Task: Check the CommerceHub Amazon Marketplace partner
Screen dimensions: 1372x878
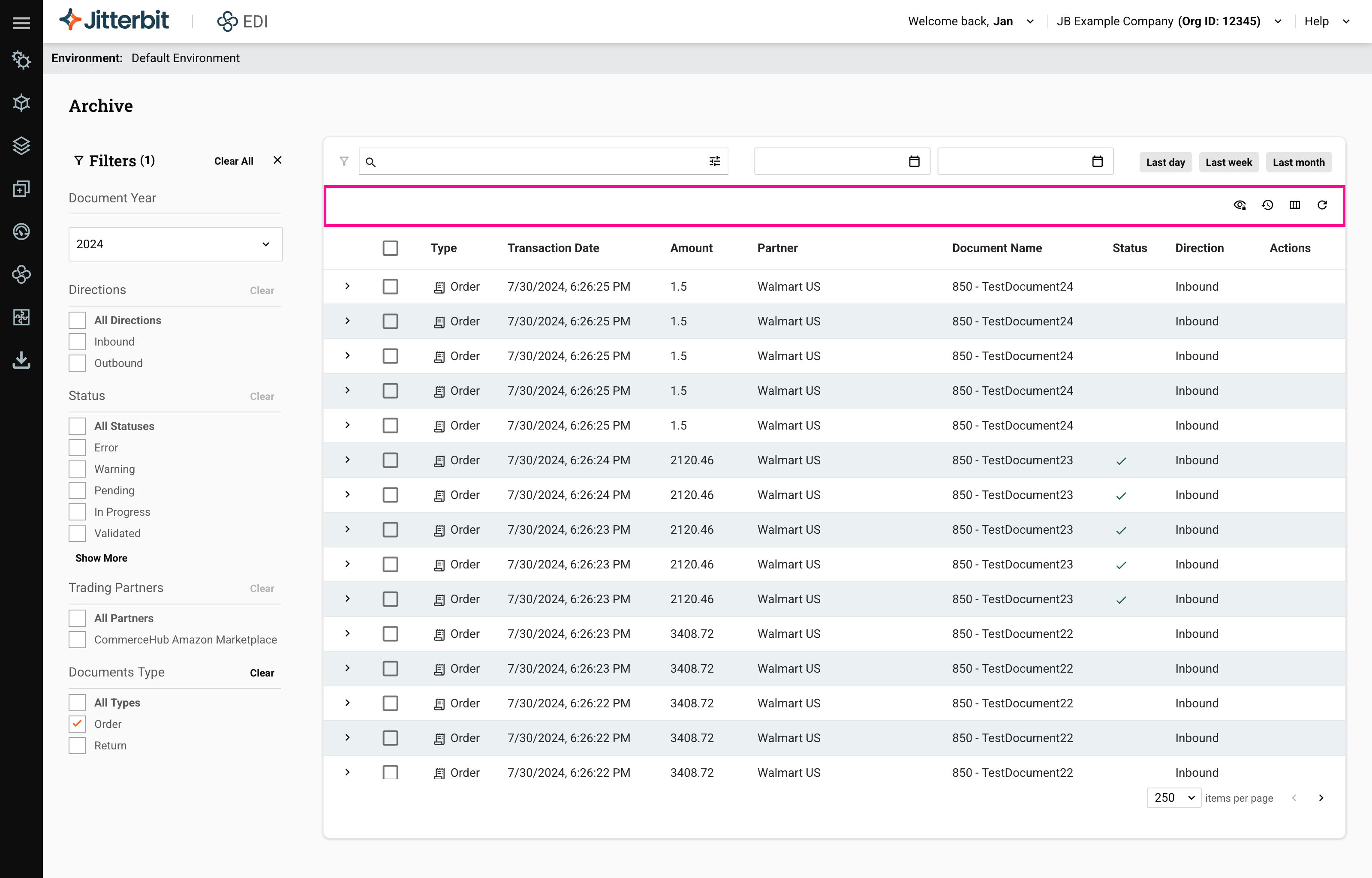Action: click(x=77, y=640)
